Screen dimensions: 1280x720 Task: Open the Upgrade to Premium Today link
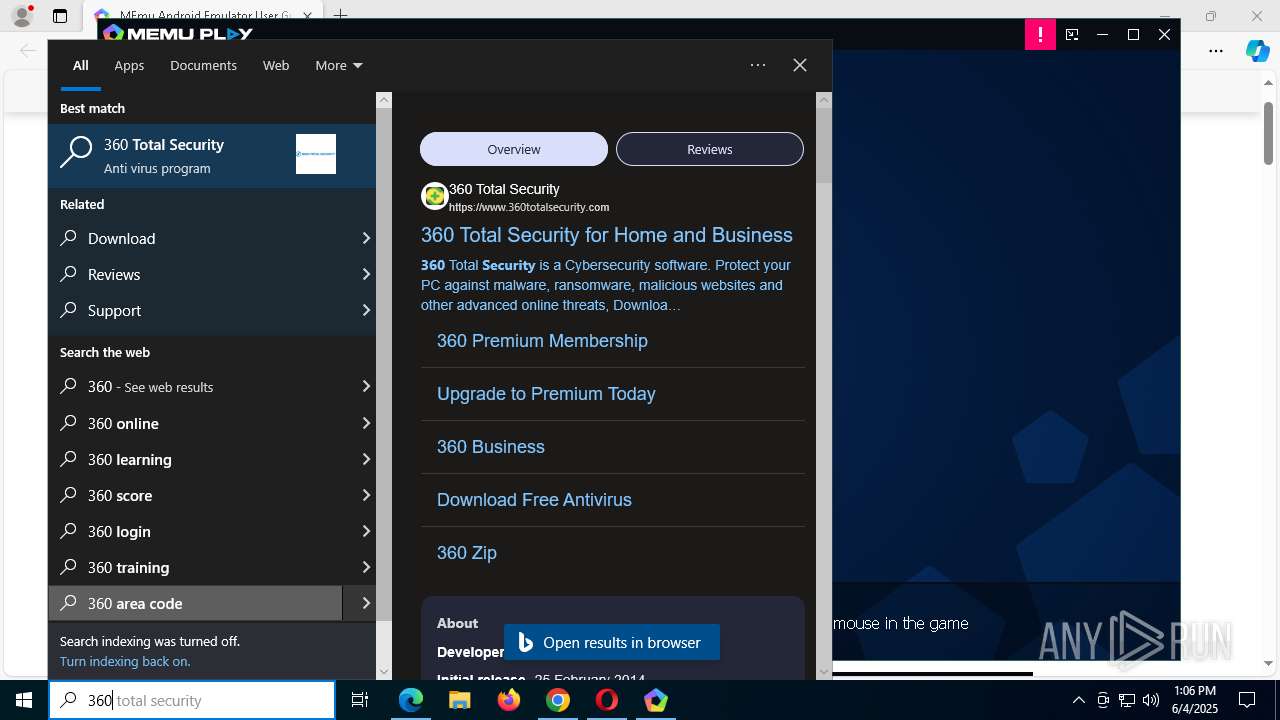pos(546,394)
